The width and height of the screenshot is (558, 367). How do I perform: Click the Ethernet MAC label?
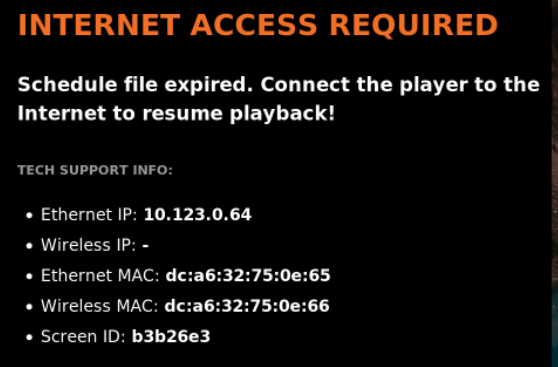100,276
